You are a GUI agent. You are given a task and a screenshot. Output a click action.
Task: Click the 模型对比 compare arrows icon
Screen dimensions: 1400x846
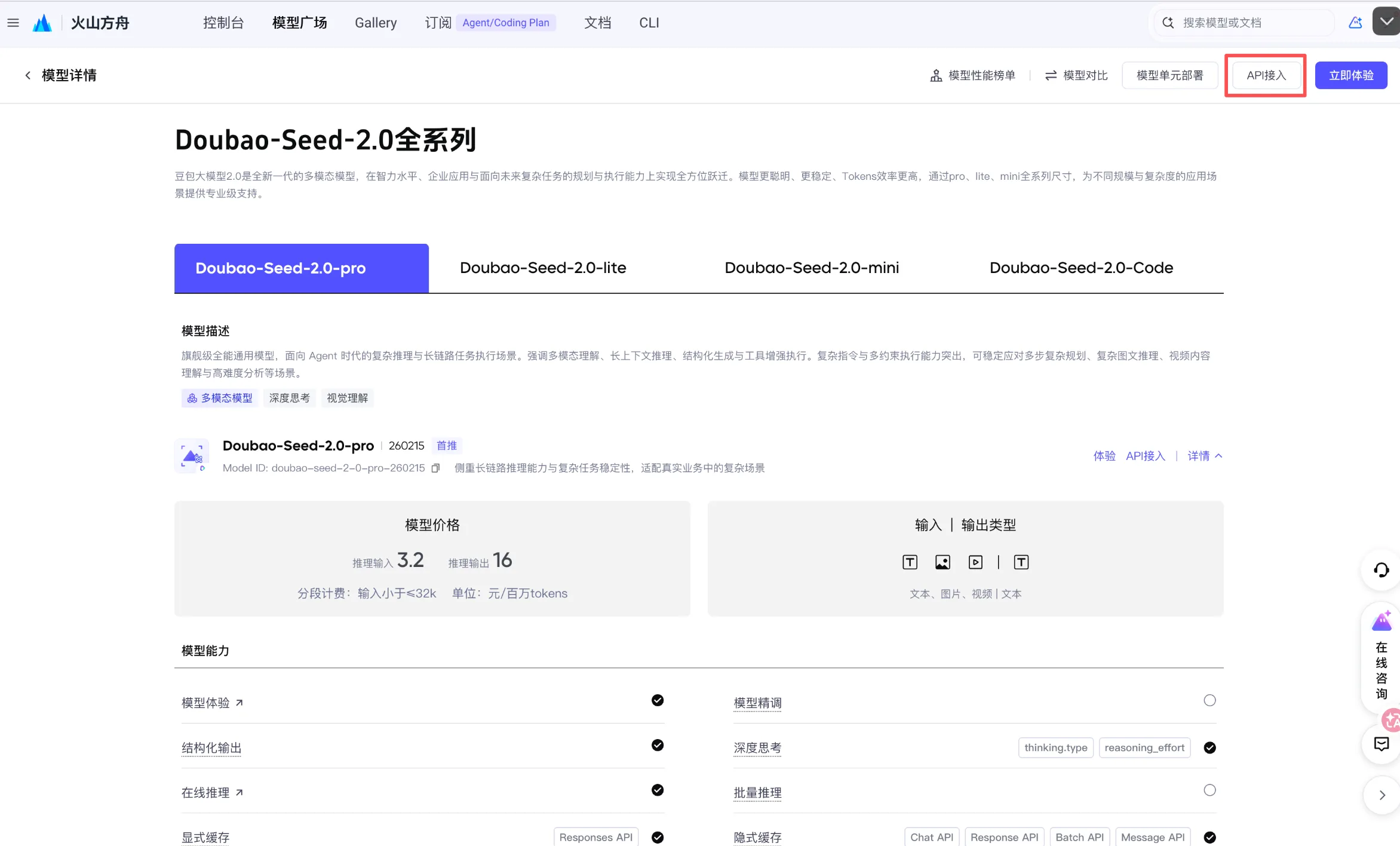1051,75
